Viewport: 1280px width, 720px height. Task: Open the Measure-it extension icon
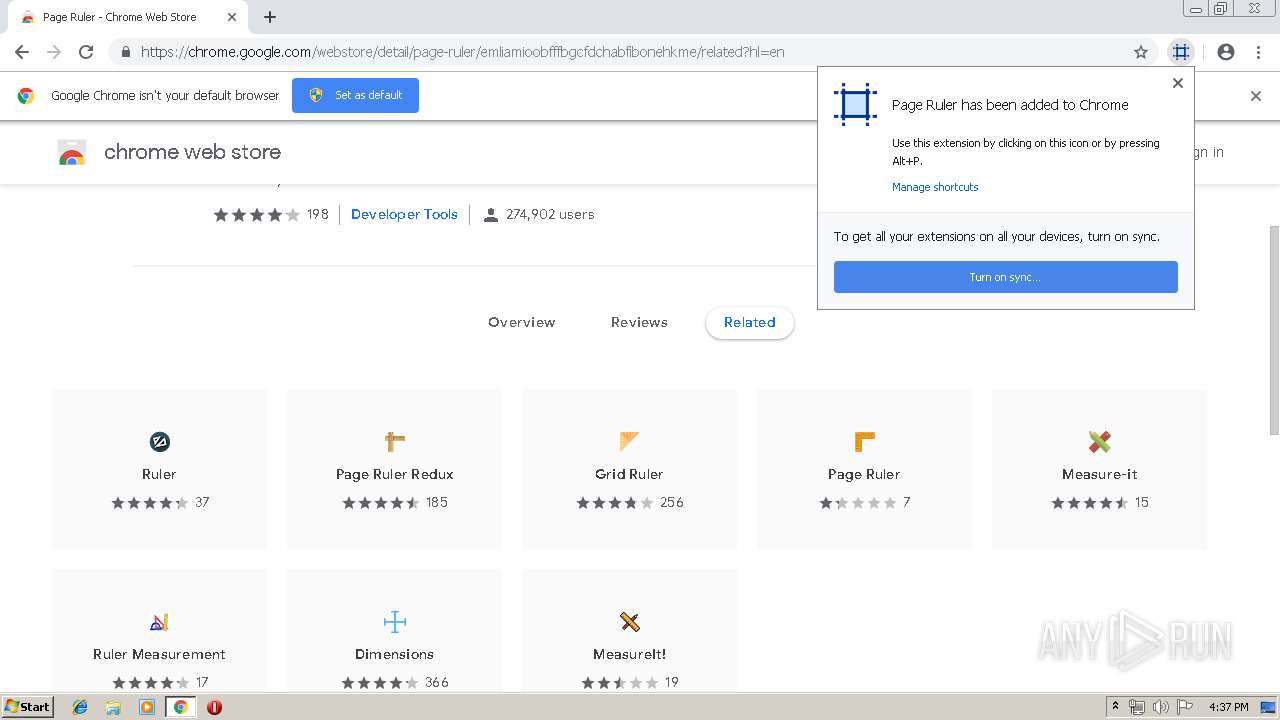click(1100, 441)
